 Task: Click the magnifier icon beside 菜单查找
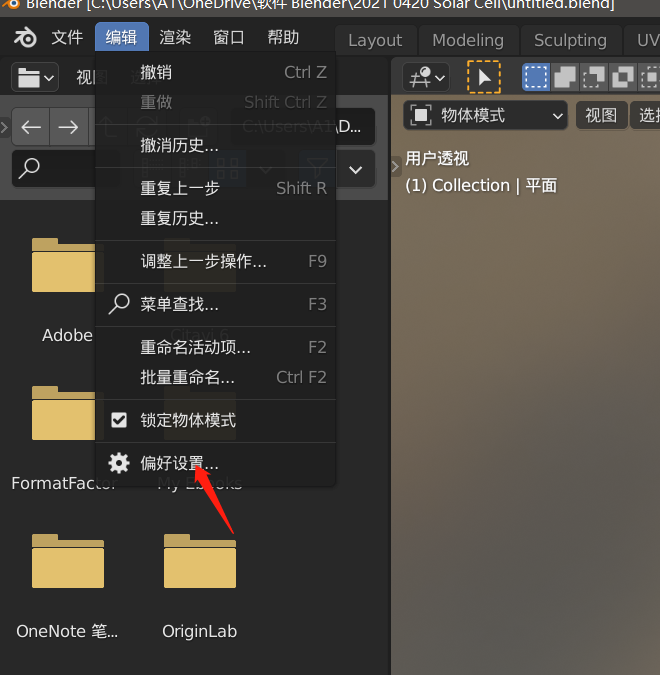pyautogui.click(x=119, y=304)
